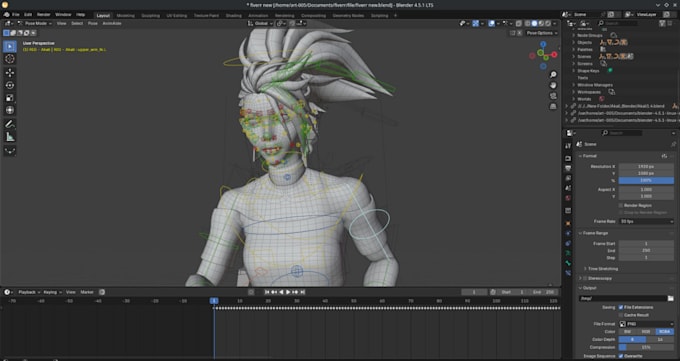Open the Edit menu
This screenshot has height=361, width=680.
tap(28, 15)
